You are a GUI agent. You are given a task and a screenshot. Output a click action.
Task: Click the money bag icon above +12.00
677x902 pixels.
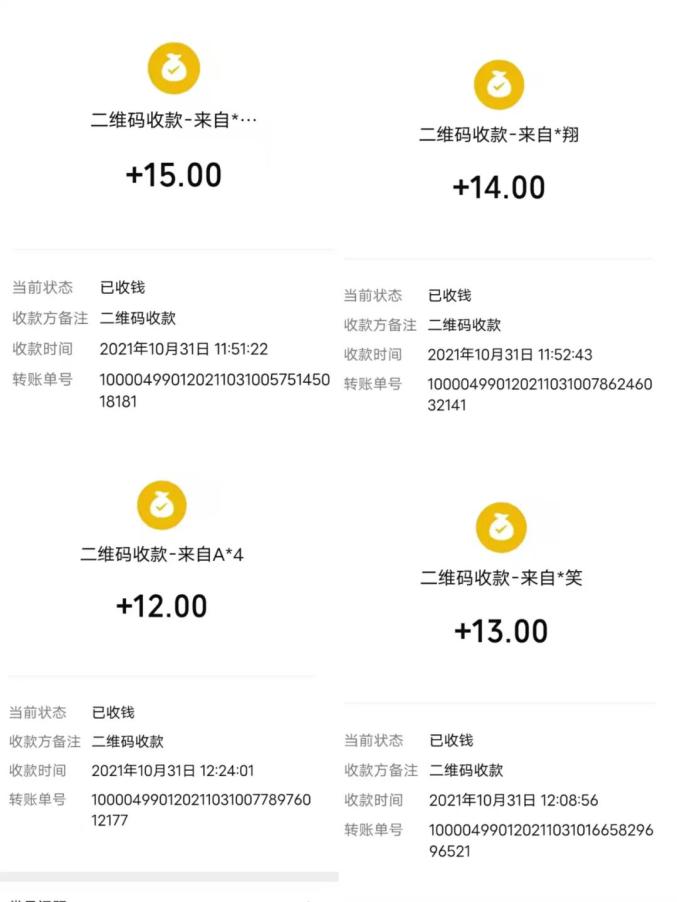coord(162,506)
